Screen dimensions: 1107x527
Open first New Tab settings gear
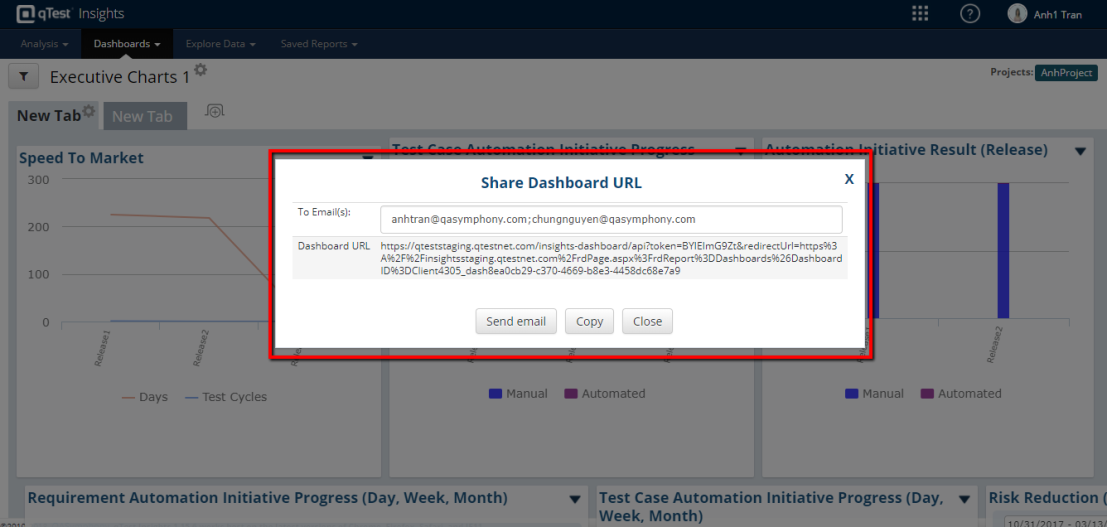tap(88, 111)
